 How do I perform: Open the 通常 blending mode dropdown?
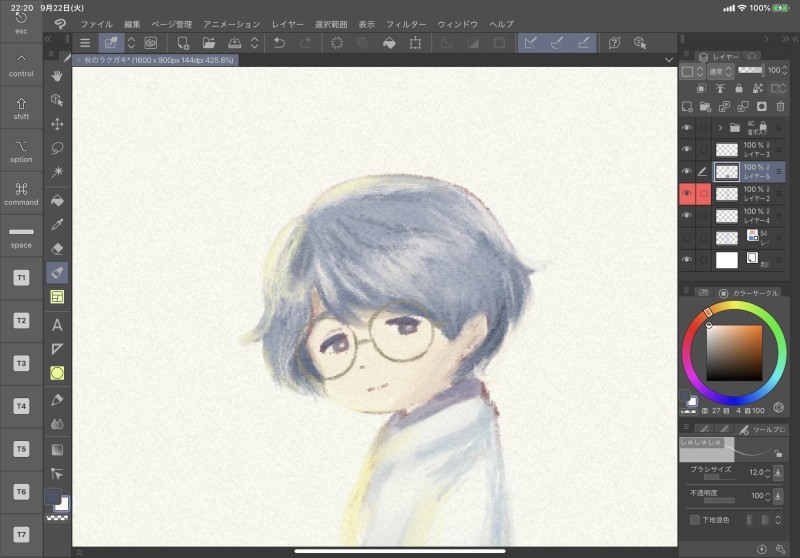click(721, 71)
